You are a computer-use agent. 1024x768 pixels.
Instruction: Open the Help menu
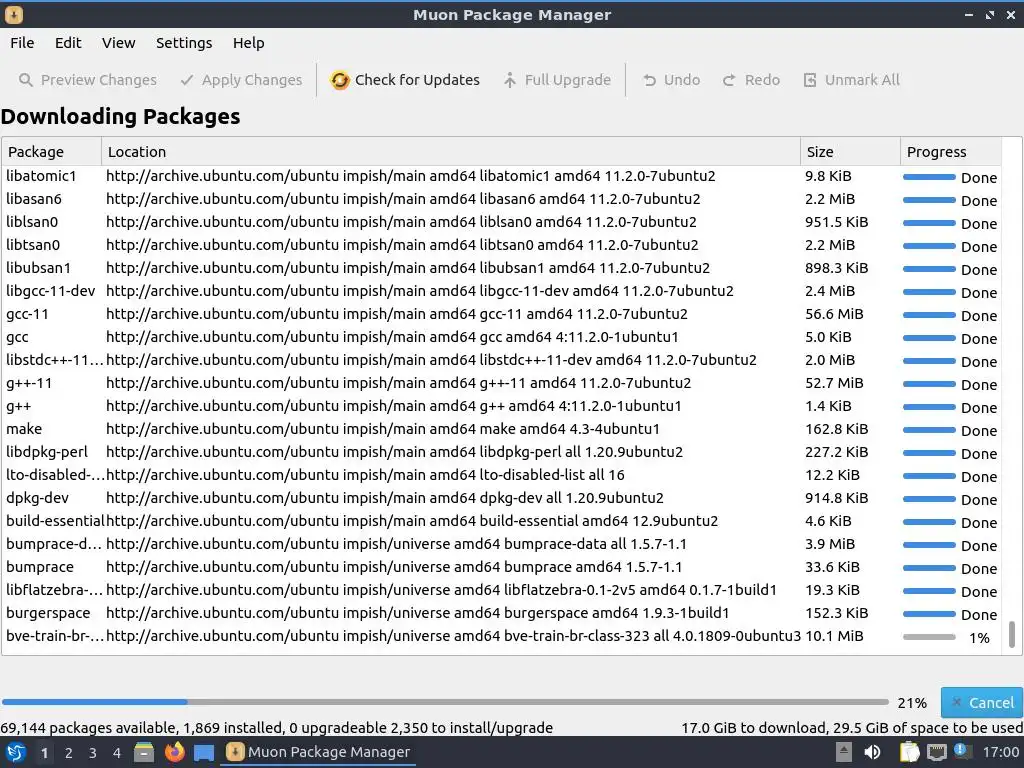(x=248, y=43)
